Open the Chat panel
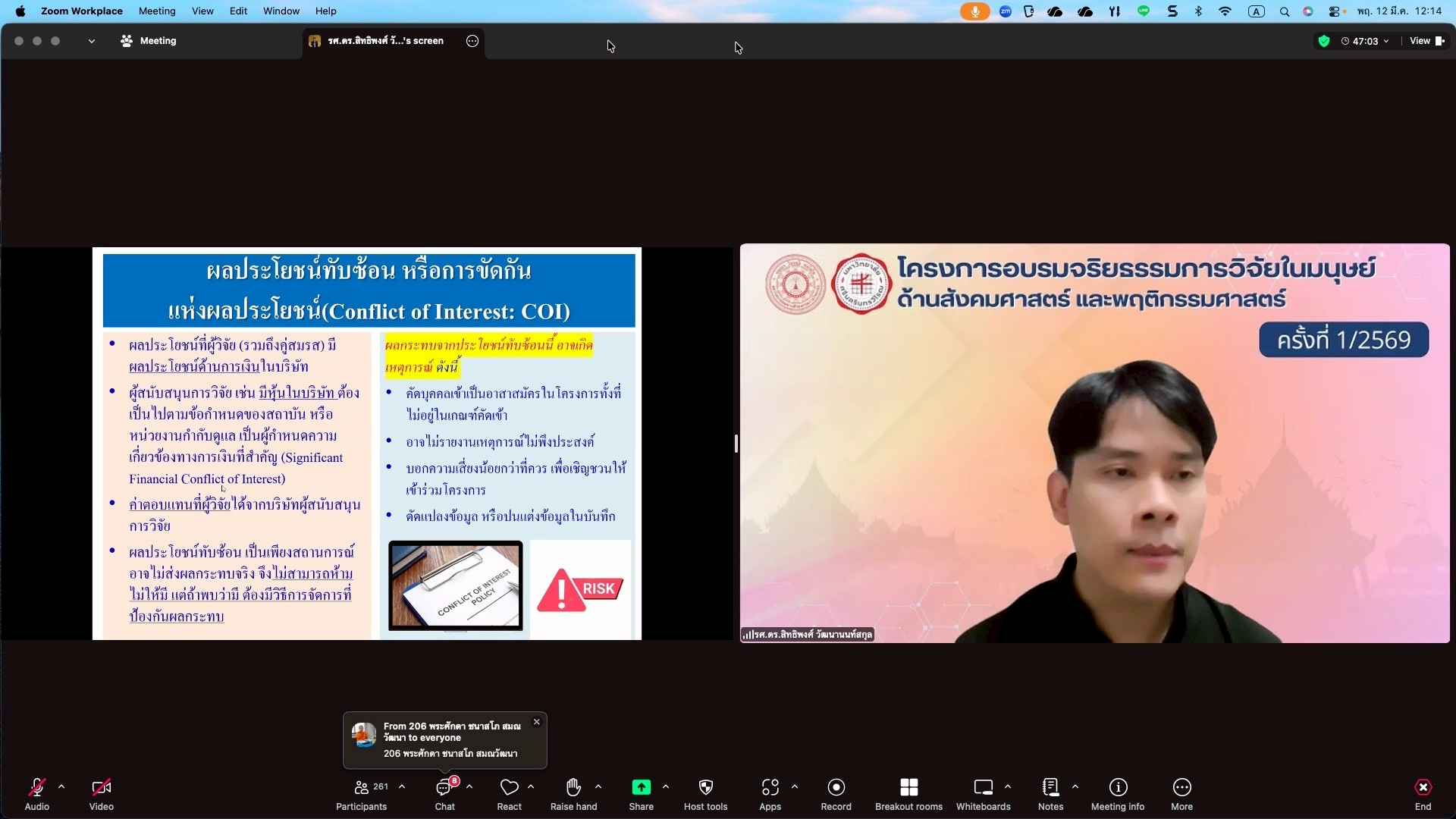Image resolution: width=1456 pixels, height=819 pixels. click(x=444, y=793)
